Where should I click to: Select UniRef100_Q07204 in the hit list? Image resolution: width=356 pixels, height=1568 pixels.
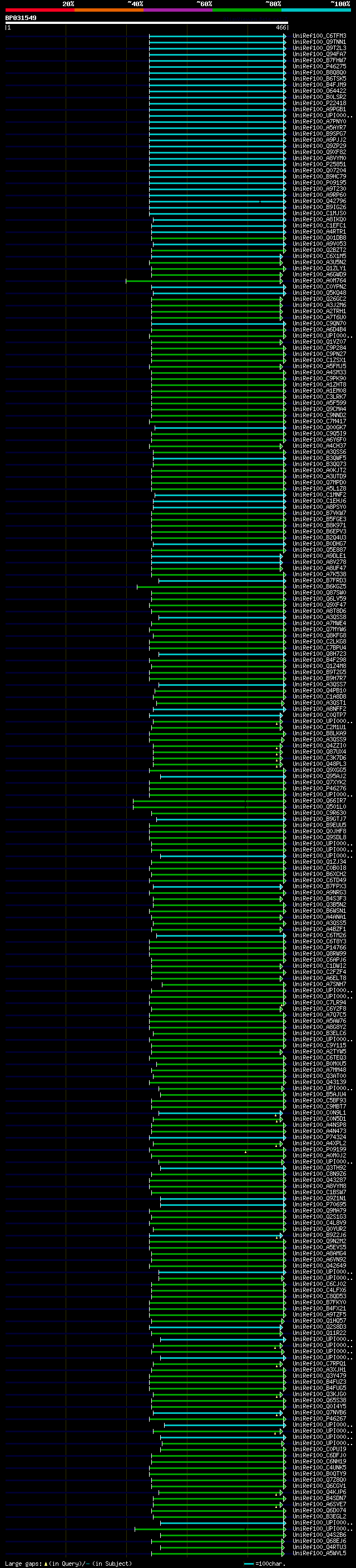point(319,170)
